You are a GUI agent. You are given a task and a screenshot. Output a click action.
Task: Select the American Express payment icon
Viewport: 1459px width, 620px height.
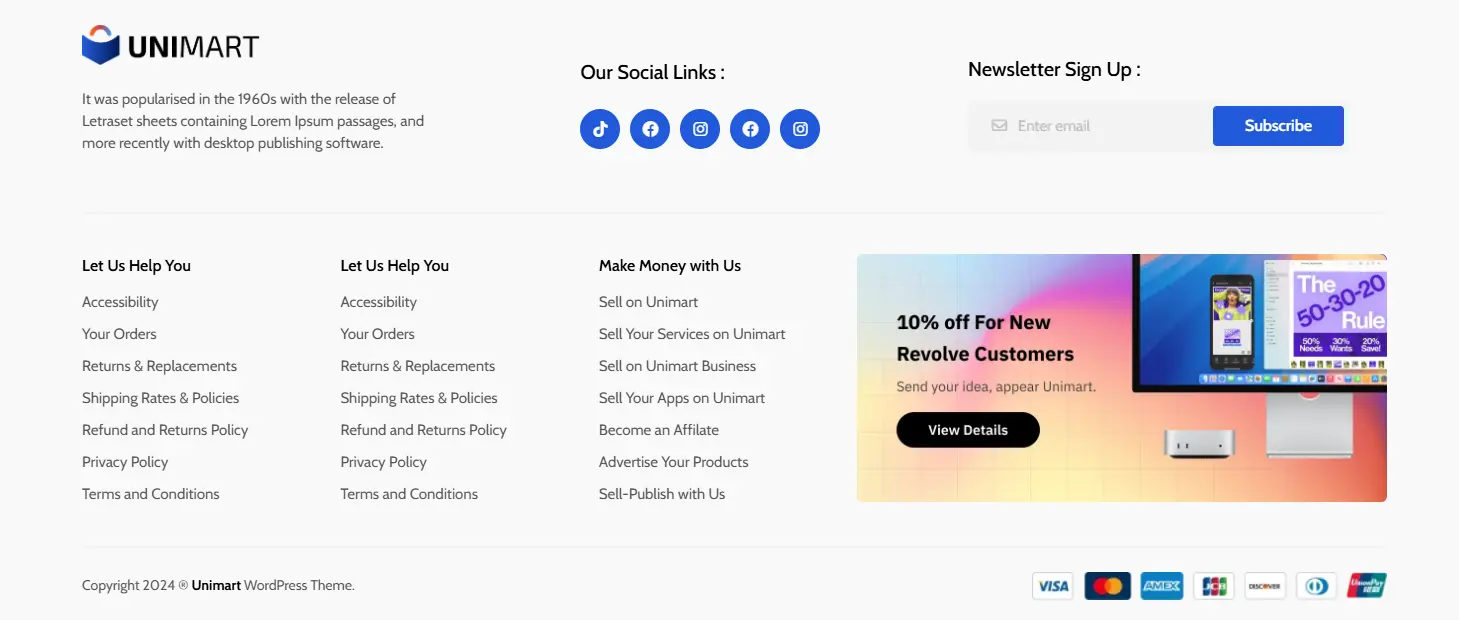coord(1161,585)
